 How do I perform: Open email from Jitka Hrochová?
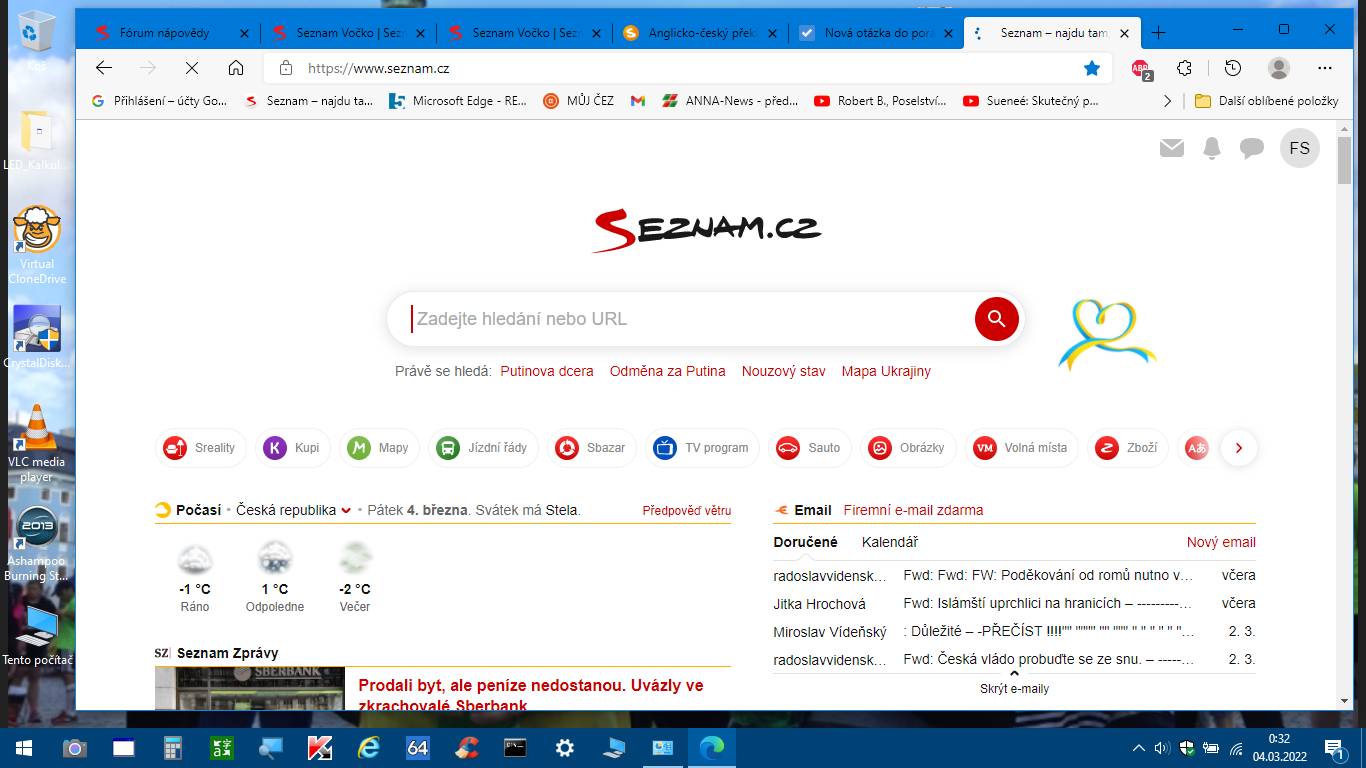pyautogui.click(x=1014, y=604)
